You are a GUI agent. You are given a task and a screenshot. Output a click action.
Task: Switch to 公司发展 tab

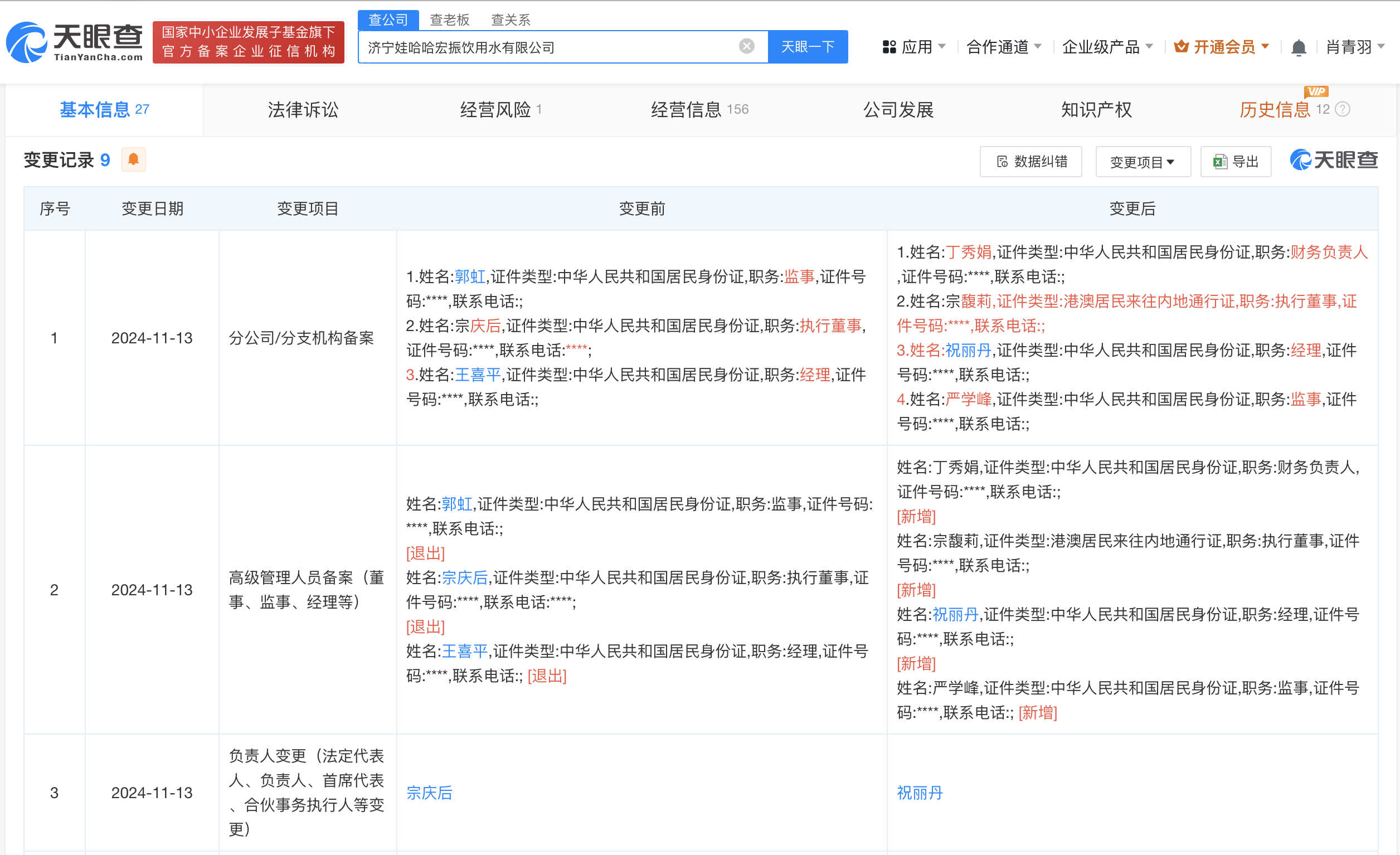[x=898, y=110]
